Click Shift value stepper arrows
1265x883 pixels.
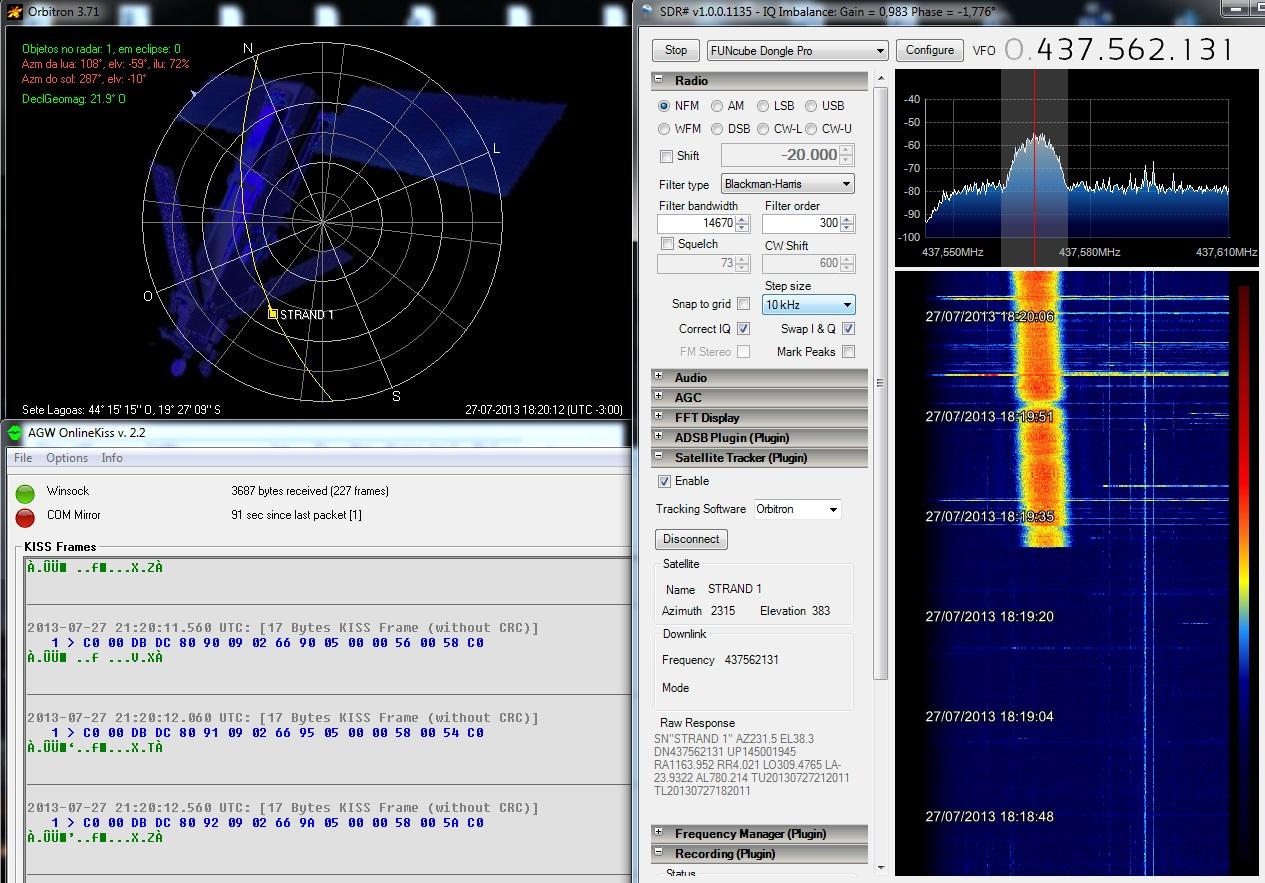pyautogui.click(x=847, y=155)
